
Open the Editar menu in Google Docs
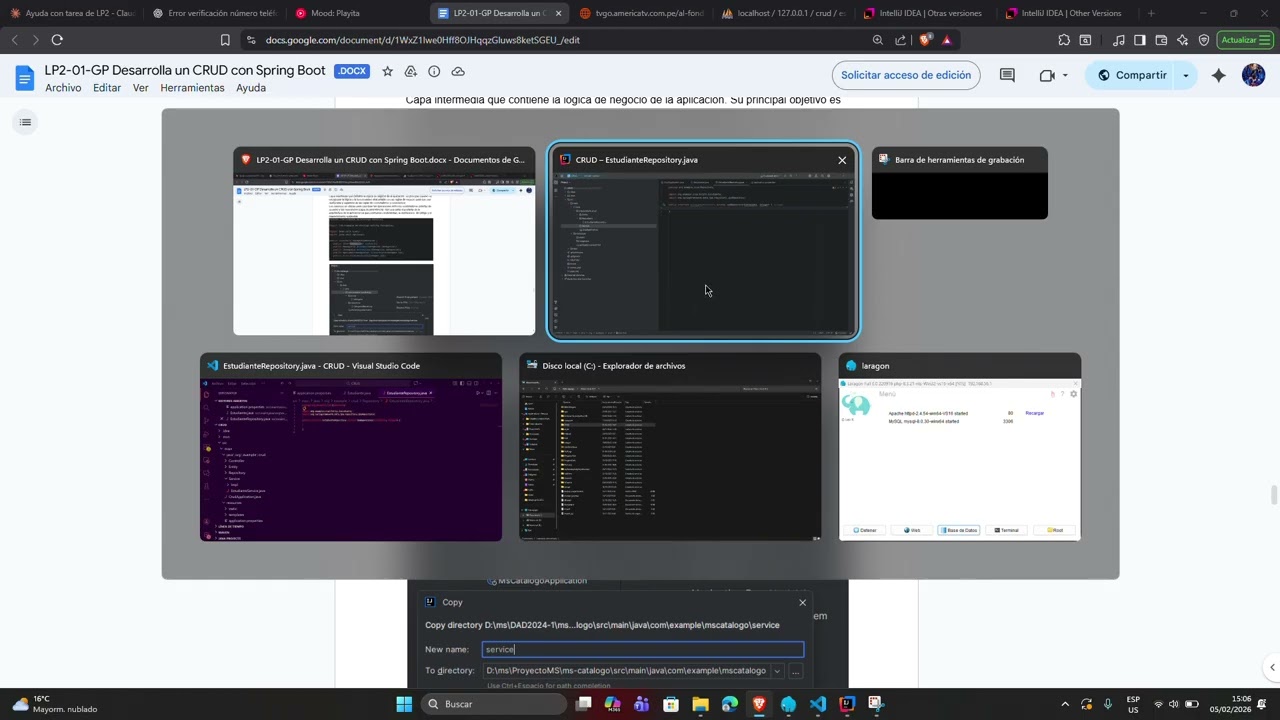coord(107,88)
